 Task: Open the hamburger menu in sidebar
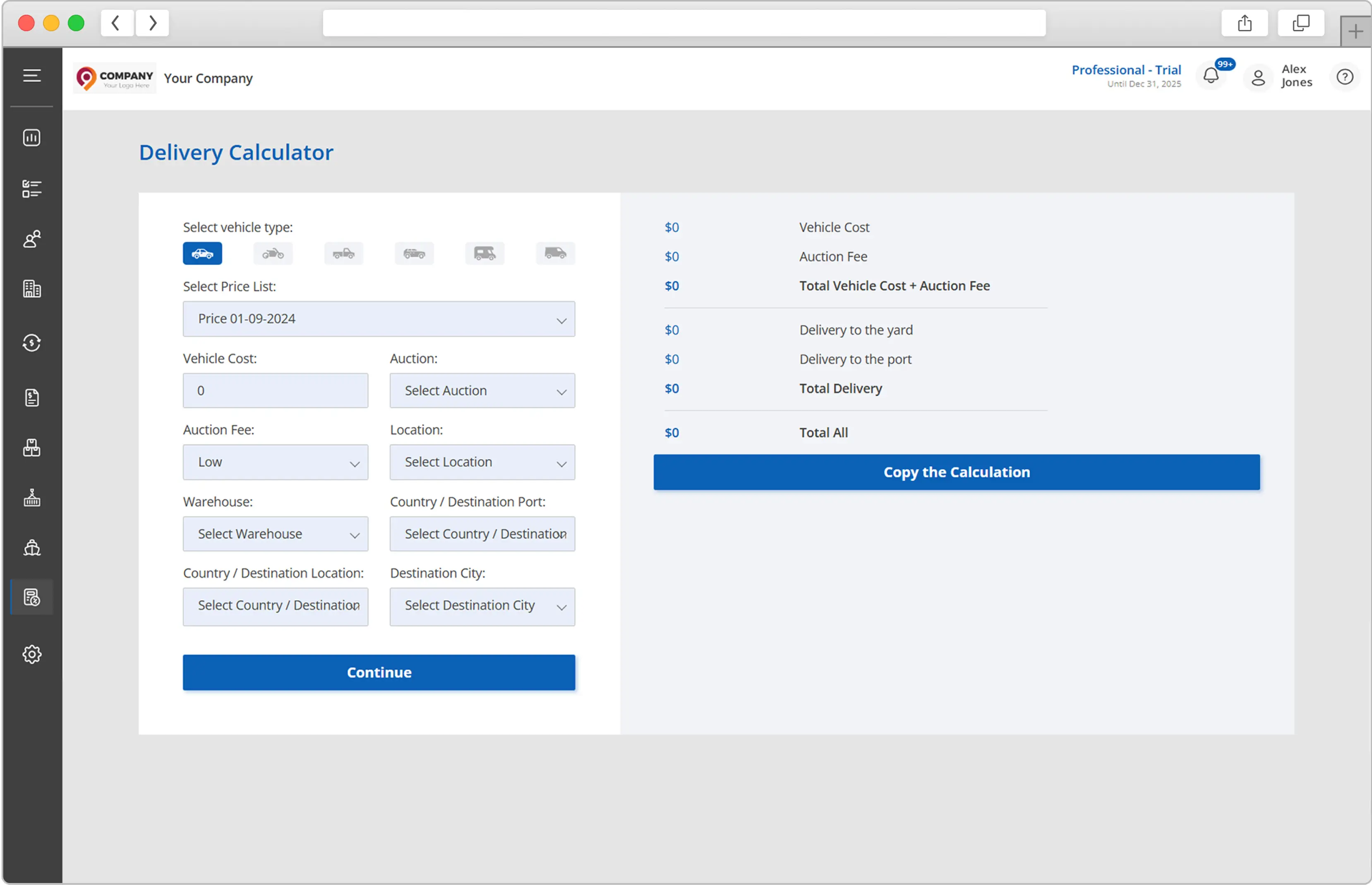coord(31,75)
